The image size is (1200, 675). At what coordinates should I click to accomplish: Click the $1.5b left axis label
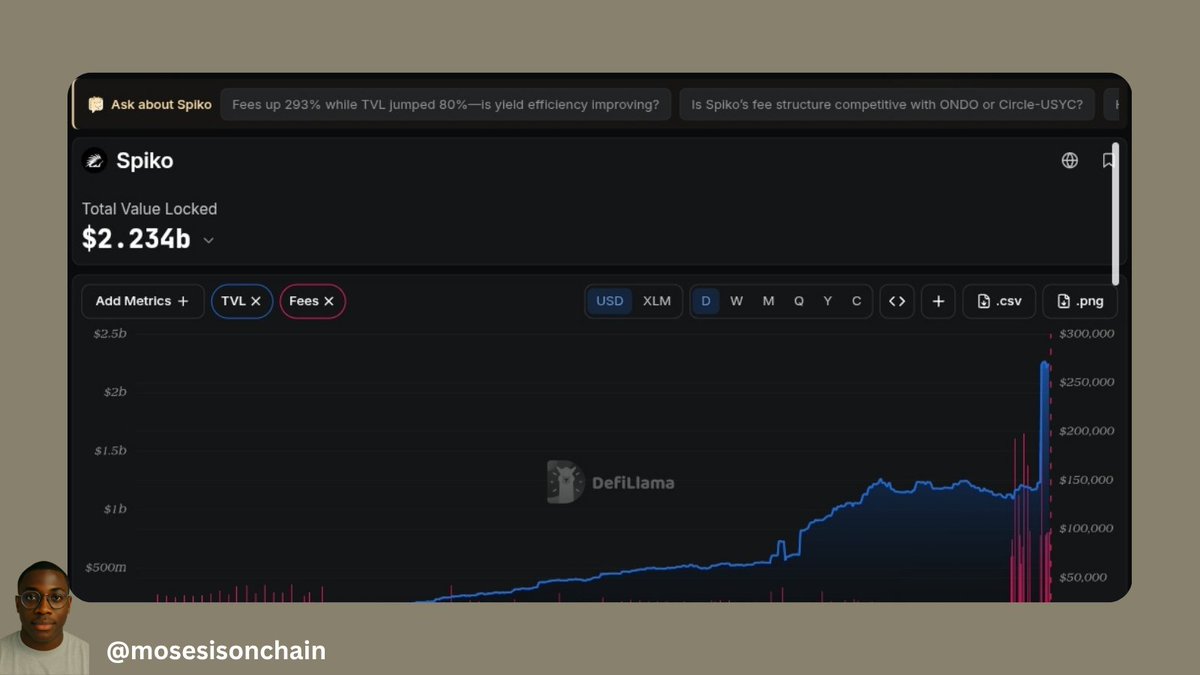point(110,450)
